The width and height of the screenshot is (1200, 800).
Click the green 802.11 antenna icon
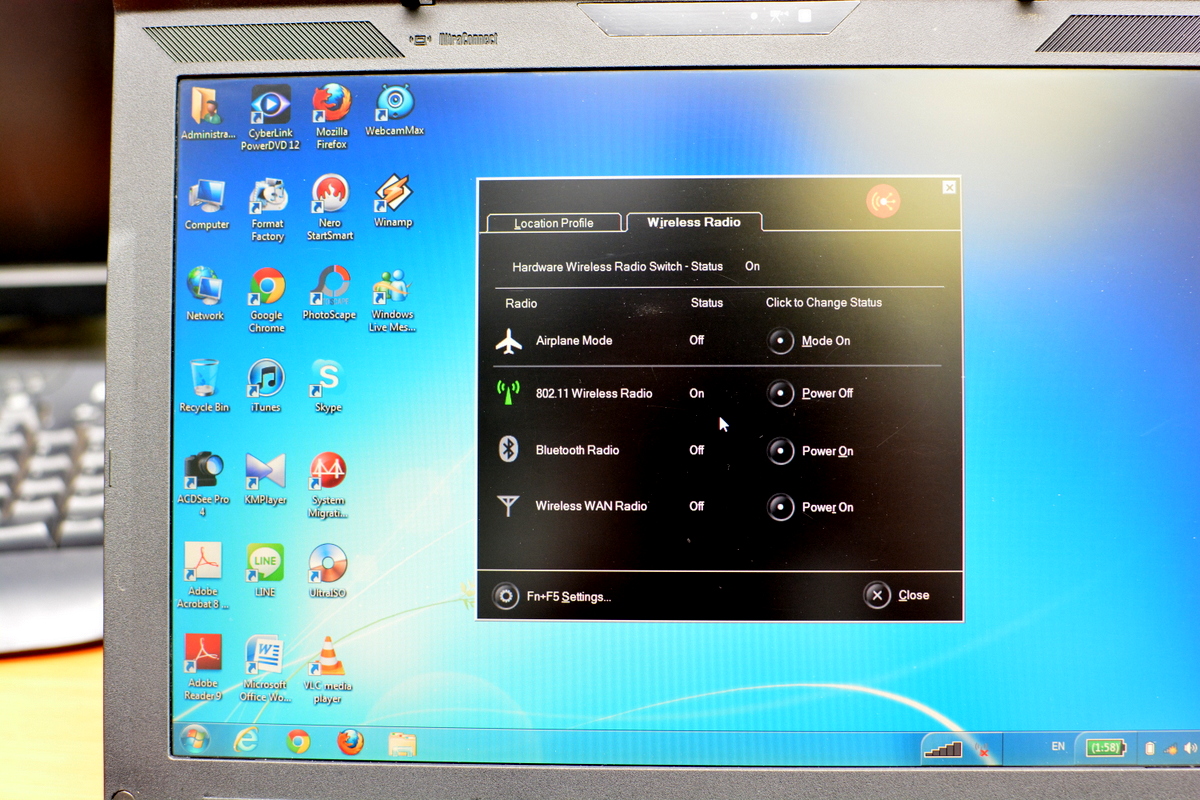(509, 393)
